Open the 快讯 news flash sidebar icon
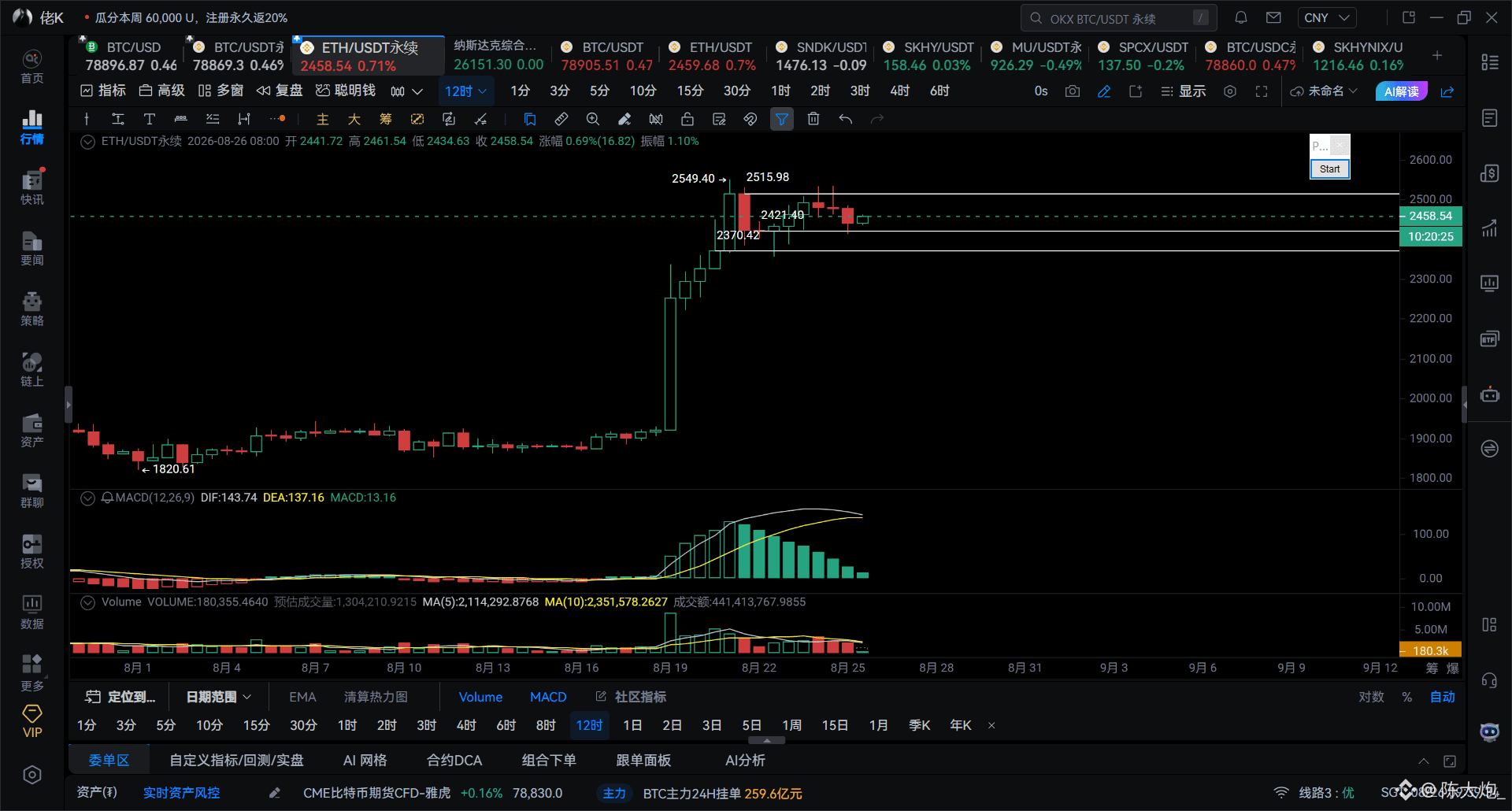Viewport: 1512px width, 811px height. pos(31,187)
